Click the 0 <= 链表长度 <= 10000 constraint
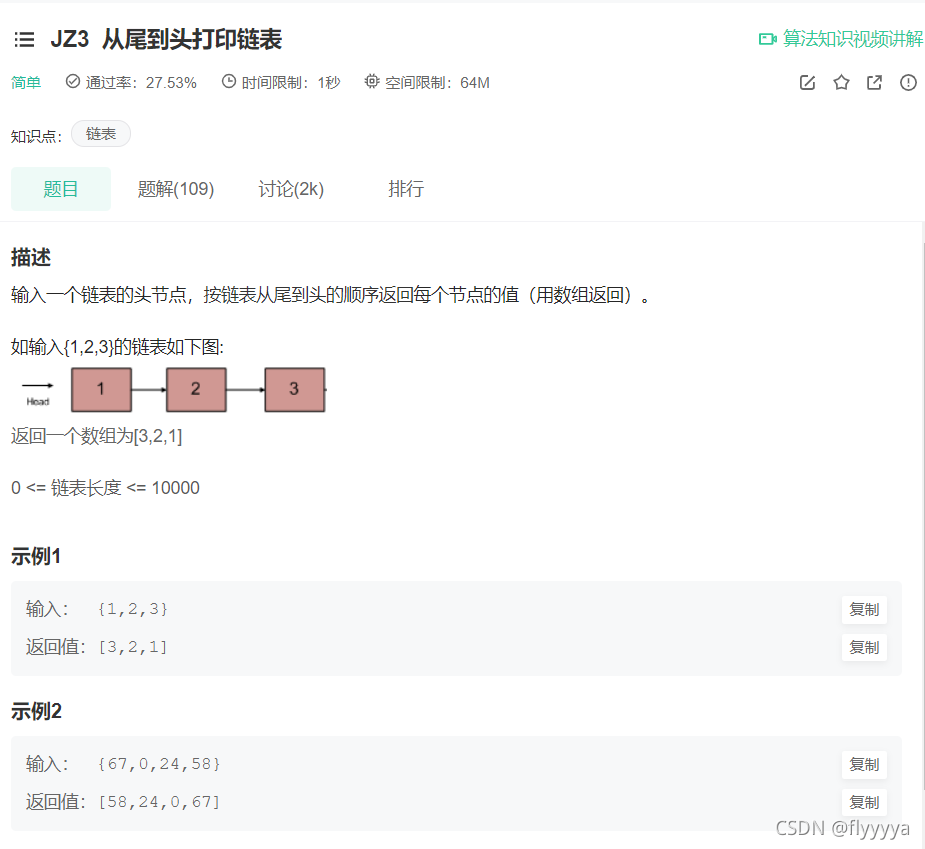The width and height of the screenshot is (925, 849). click(x=106, y=488)
